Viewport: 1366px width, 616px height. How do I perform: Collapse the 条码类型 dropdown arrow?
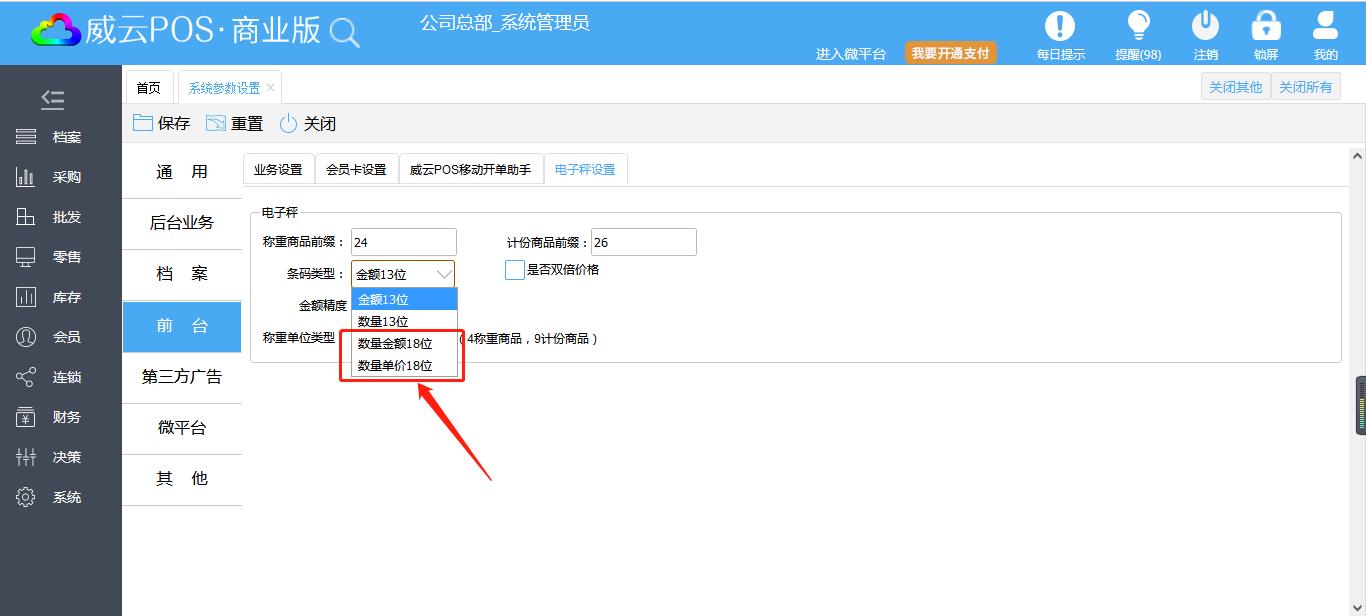[444, 274]
